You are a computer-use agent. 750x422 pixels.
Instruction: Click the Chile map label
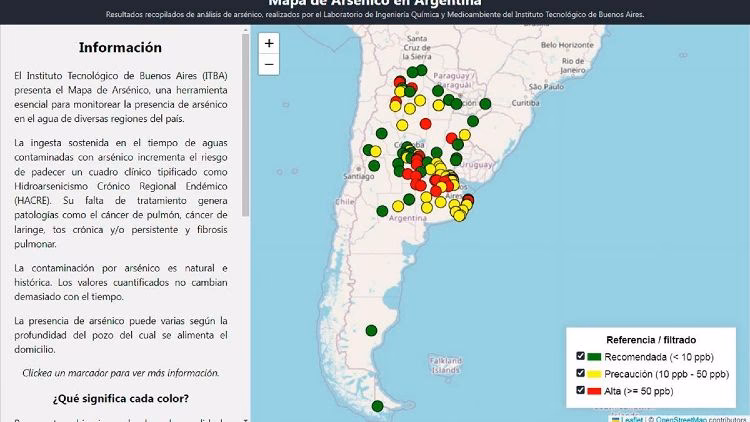(344, 202)
